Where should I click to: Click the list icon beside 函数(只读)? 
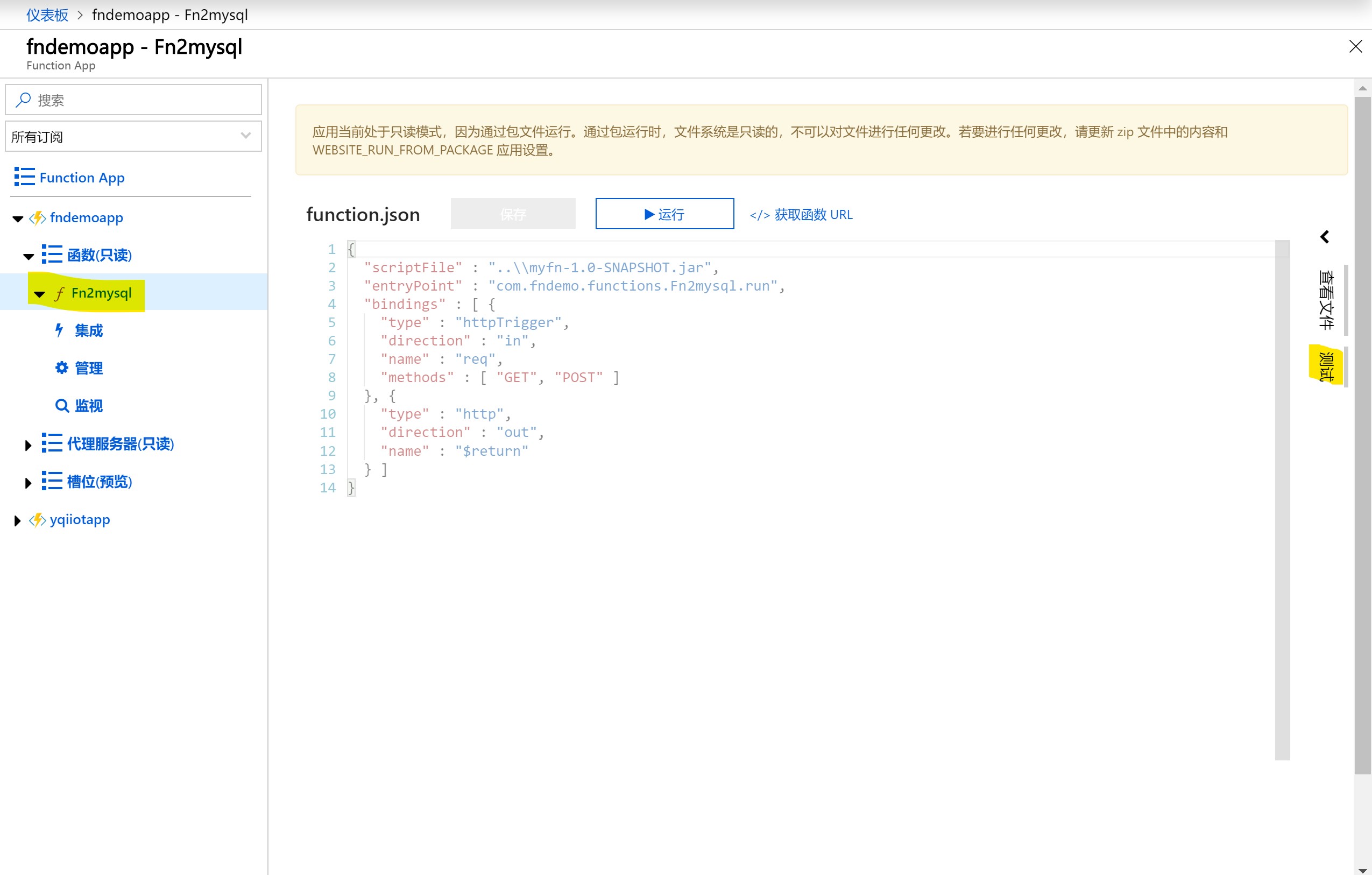pos(52,254)
